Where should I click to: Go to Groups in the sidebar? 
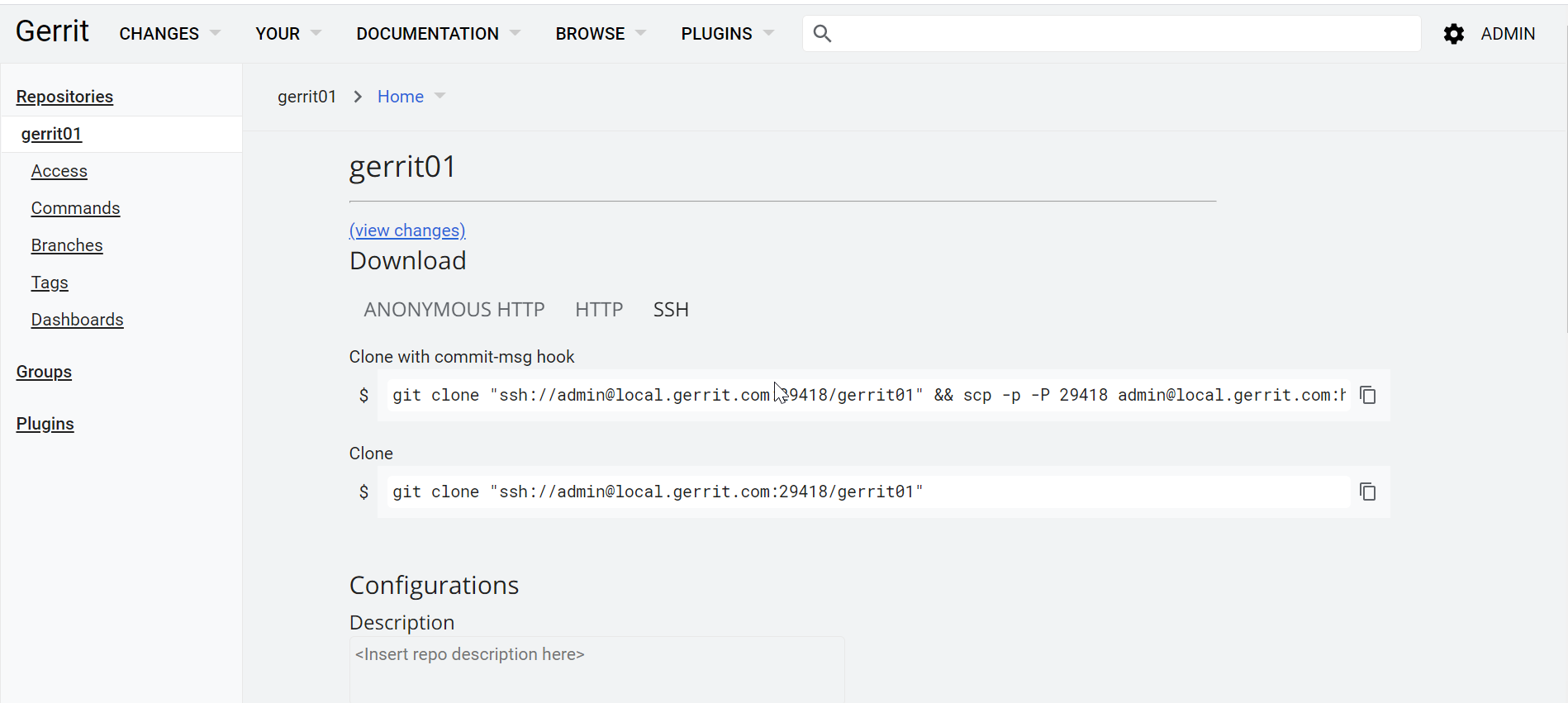(x=44, y=372)
